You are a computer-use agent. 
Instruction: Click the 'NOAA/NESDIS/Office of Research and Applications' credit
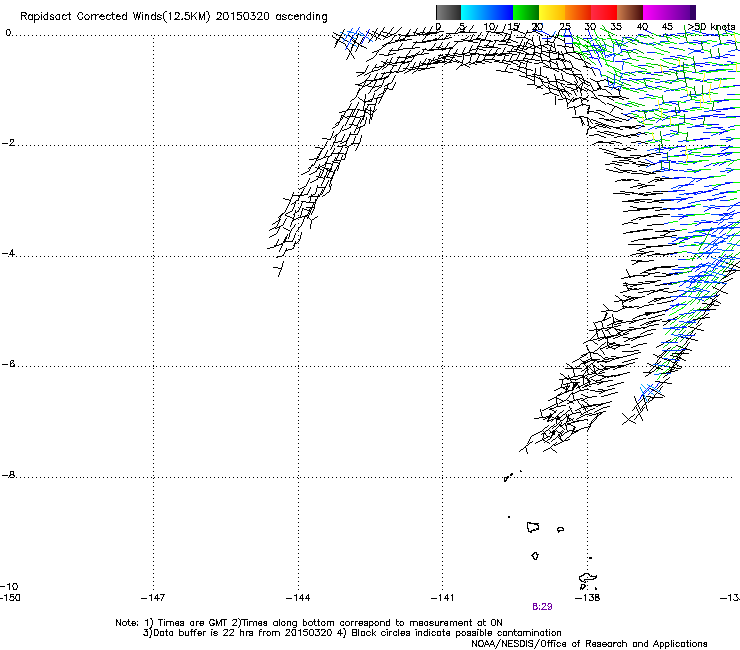click(x=589, y=644)
